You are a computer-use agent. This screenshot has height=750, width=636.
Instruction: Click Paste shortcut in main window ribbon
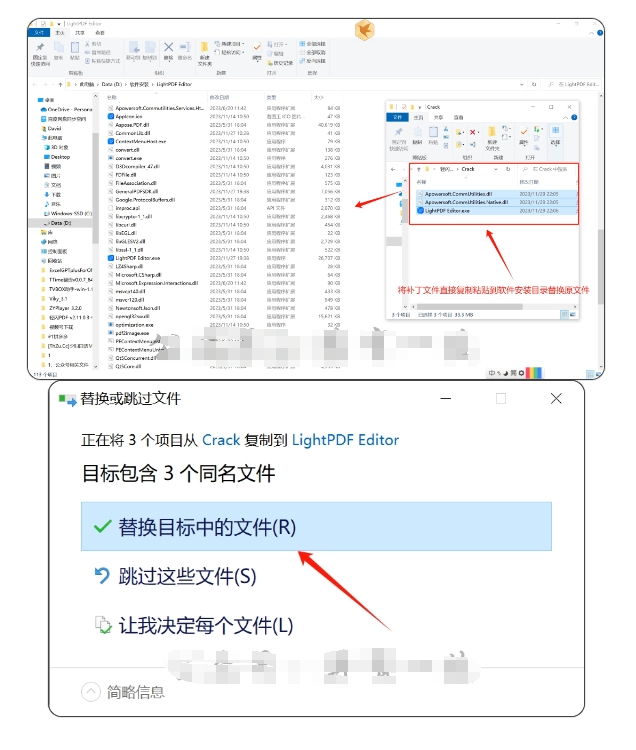tap(102, 61)
